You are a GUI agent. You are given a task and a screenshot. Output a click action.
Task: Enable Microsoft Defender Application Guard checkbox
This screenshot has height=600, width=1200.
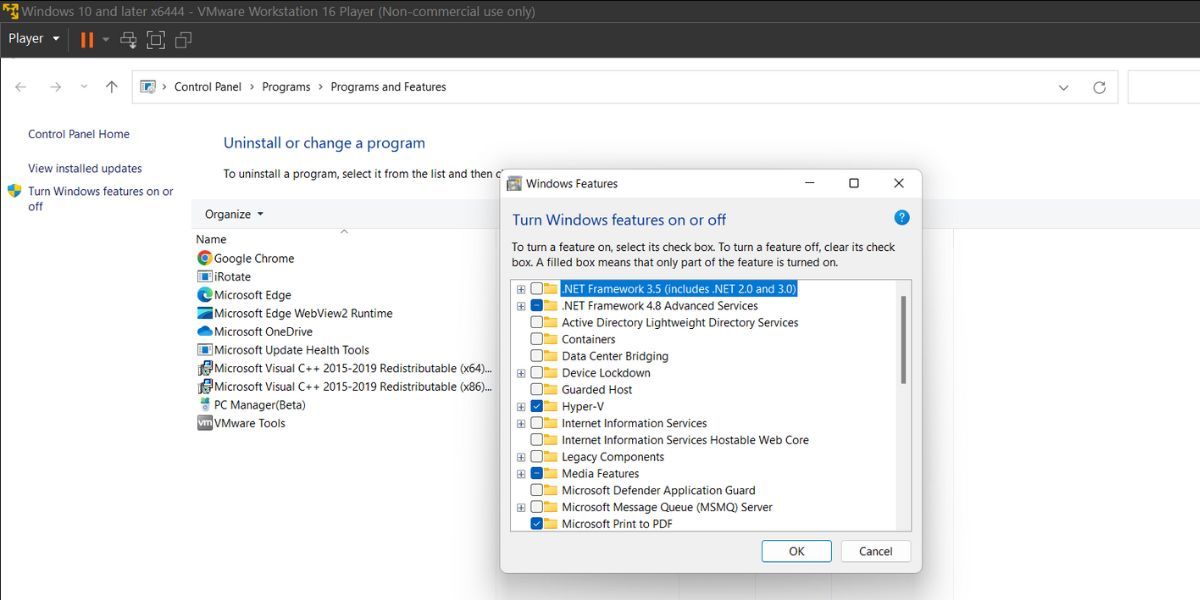pyautogui.click(x=537, y=491)
